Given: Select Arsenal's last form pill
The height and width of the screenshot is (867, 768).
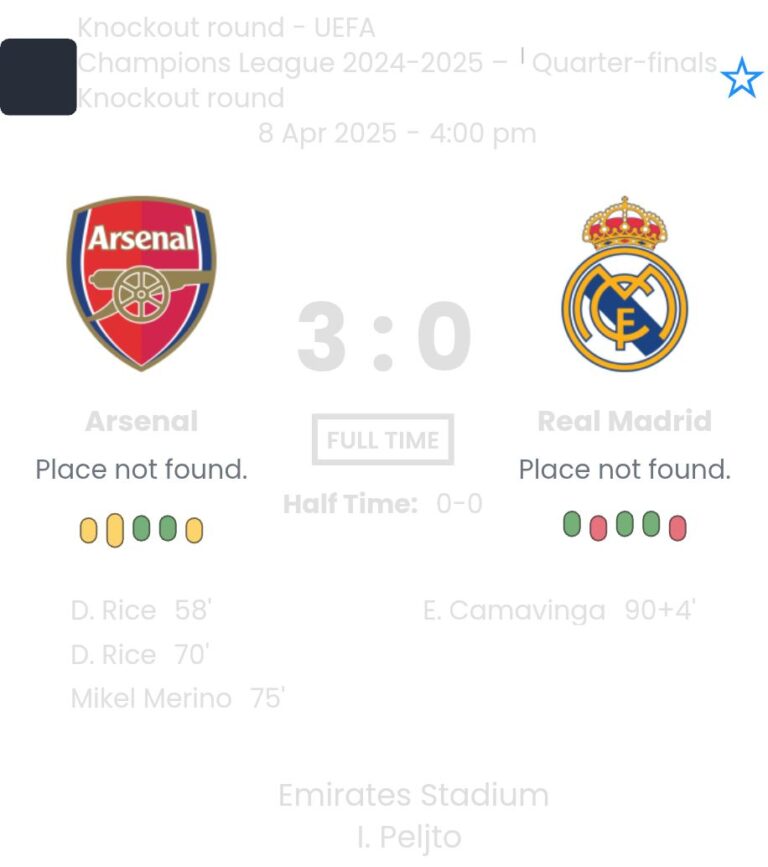Looking at the screenshot, I should pyautogui.click(x=194, y=530).
